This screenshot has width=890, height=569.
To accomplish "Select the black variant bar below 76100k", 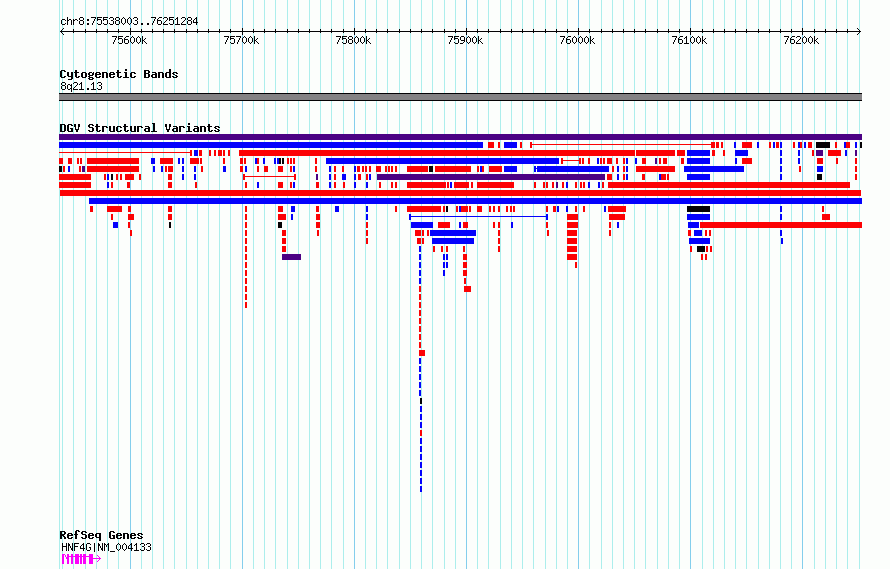I will tap(698, 209).
